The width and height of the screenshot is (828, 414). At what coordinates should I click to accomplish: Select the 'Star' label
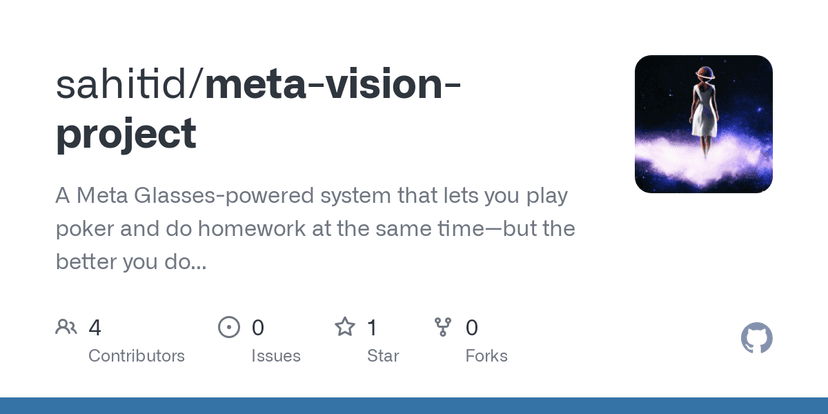click(x=383, y=356)
